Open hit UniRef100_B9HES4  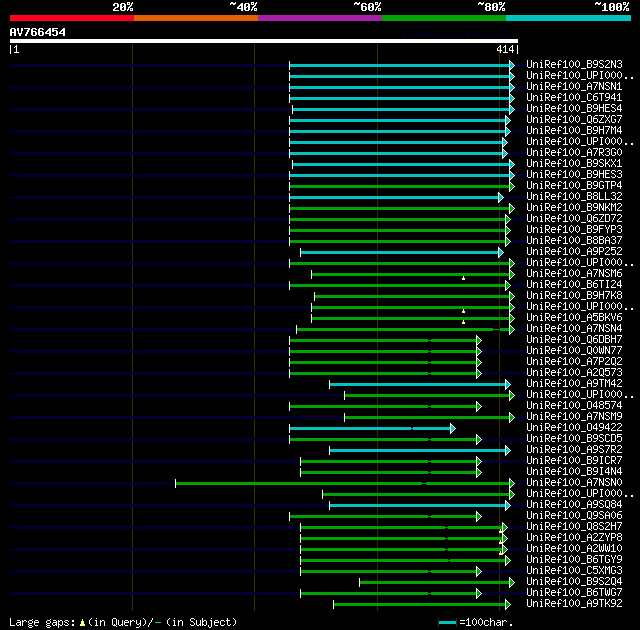tap(574, 109)
